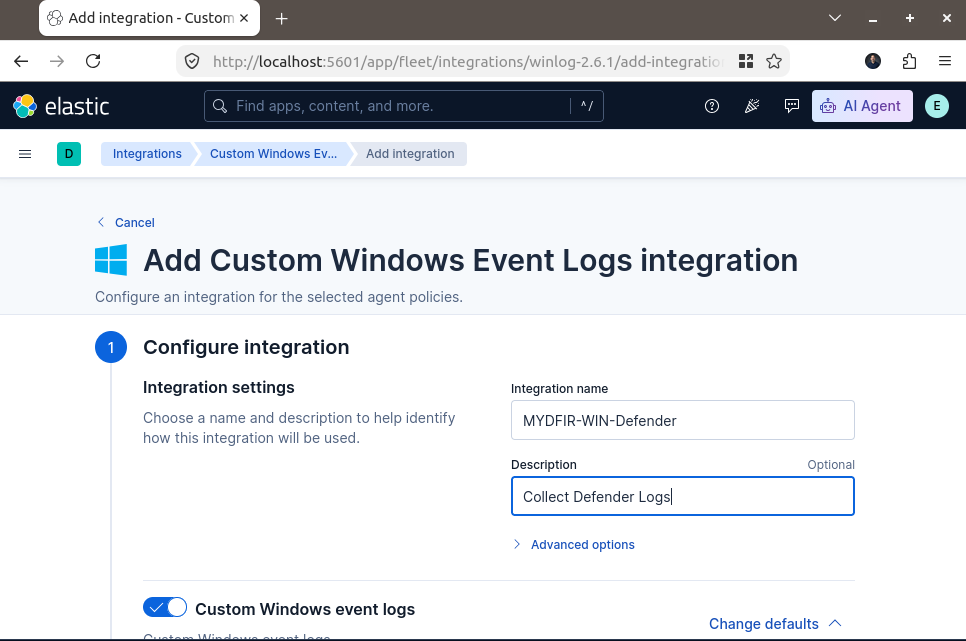Bookmark this page with the star icon
The height and width of the screenshot is (641, 966).
[x=774, y=61]
